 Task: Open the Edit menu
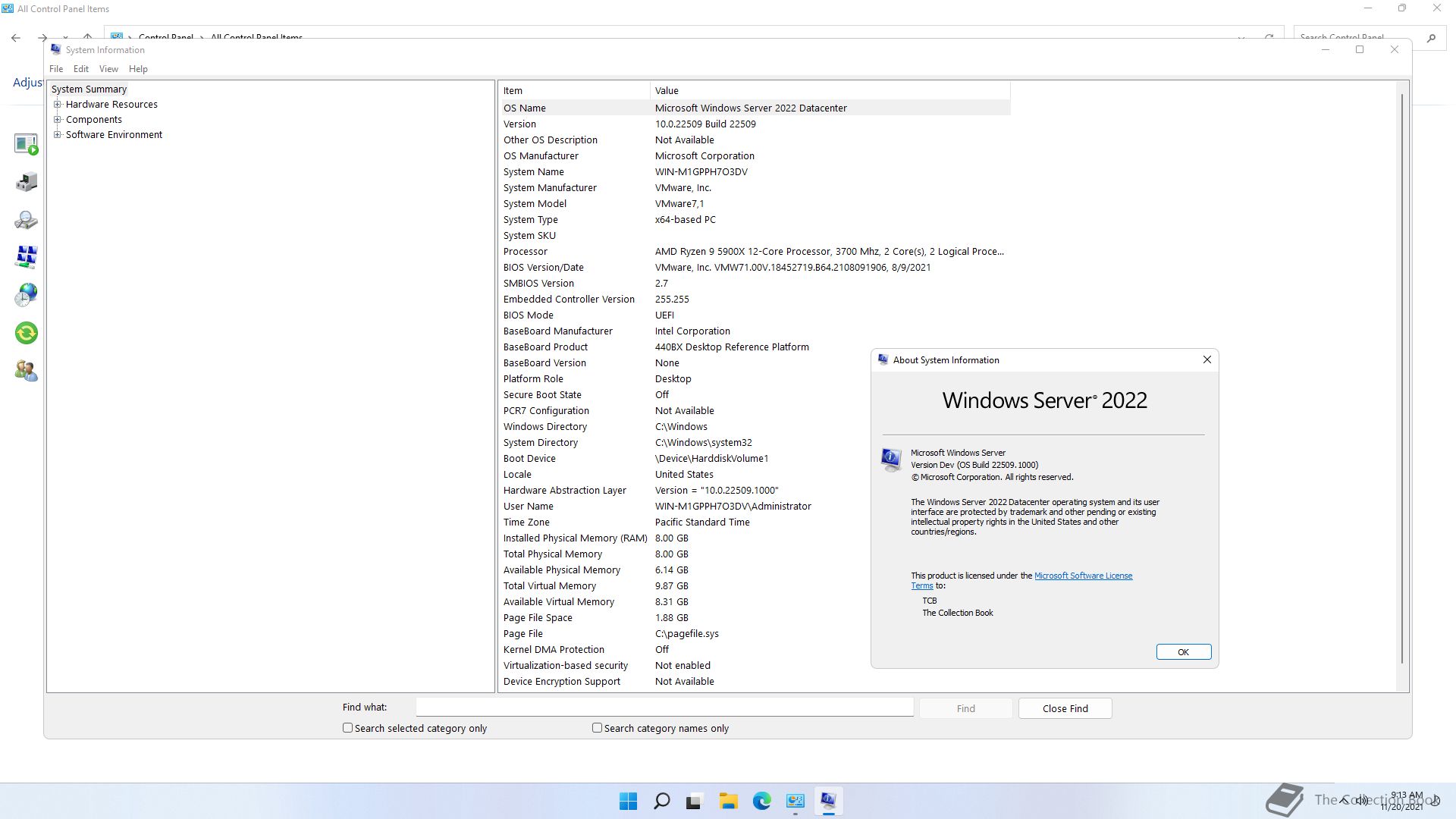81,68
